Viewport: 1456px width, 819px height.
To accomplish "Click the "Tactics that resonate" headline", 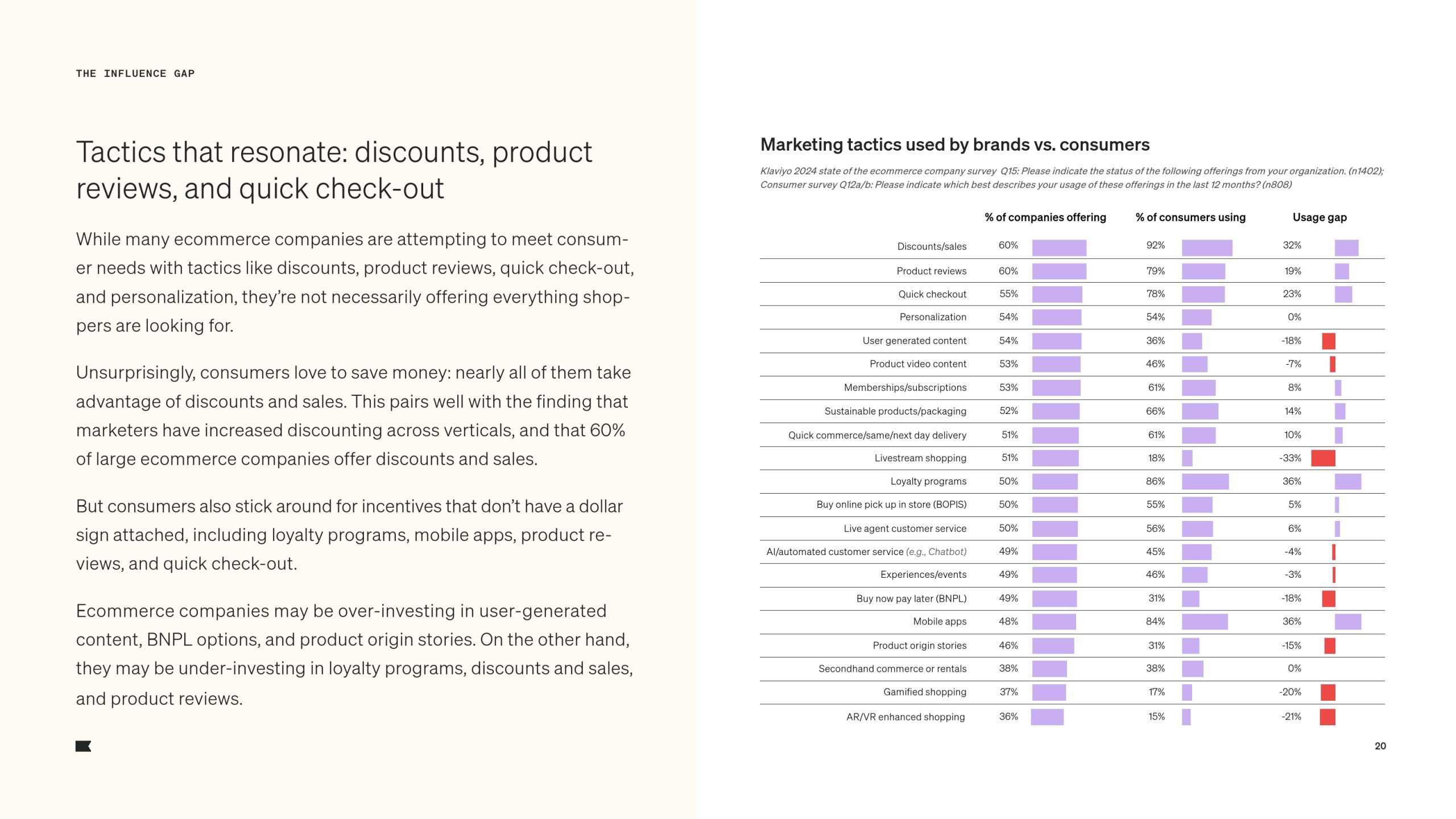I will (x=334, y=170).
